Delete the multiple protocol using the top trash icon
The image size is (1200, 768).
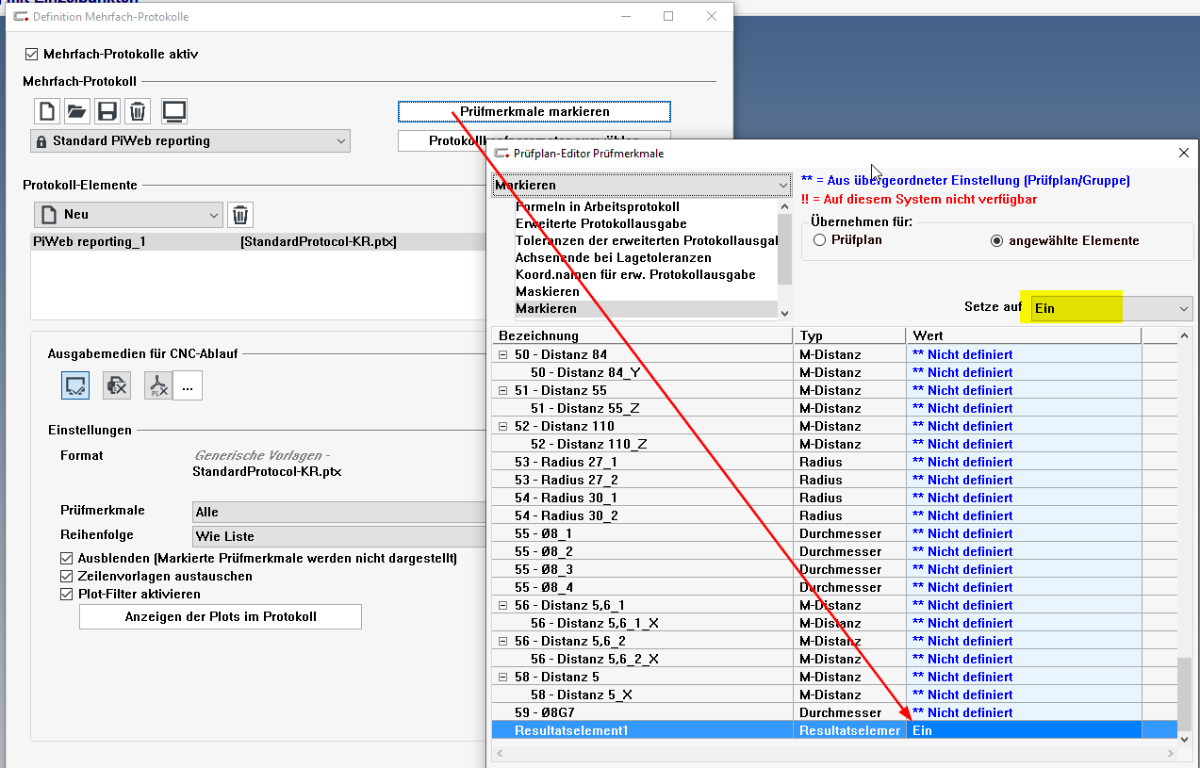point(138,111)
